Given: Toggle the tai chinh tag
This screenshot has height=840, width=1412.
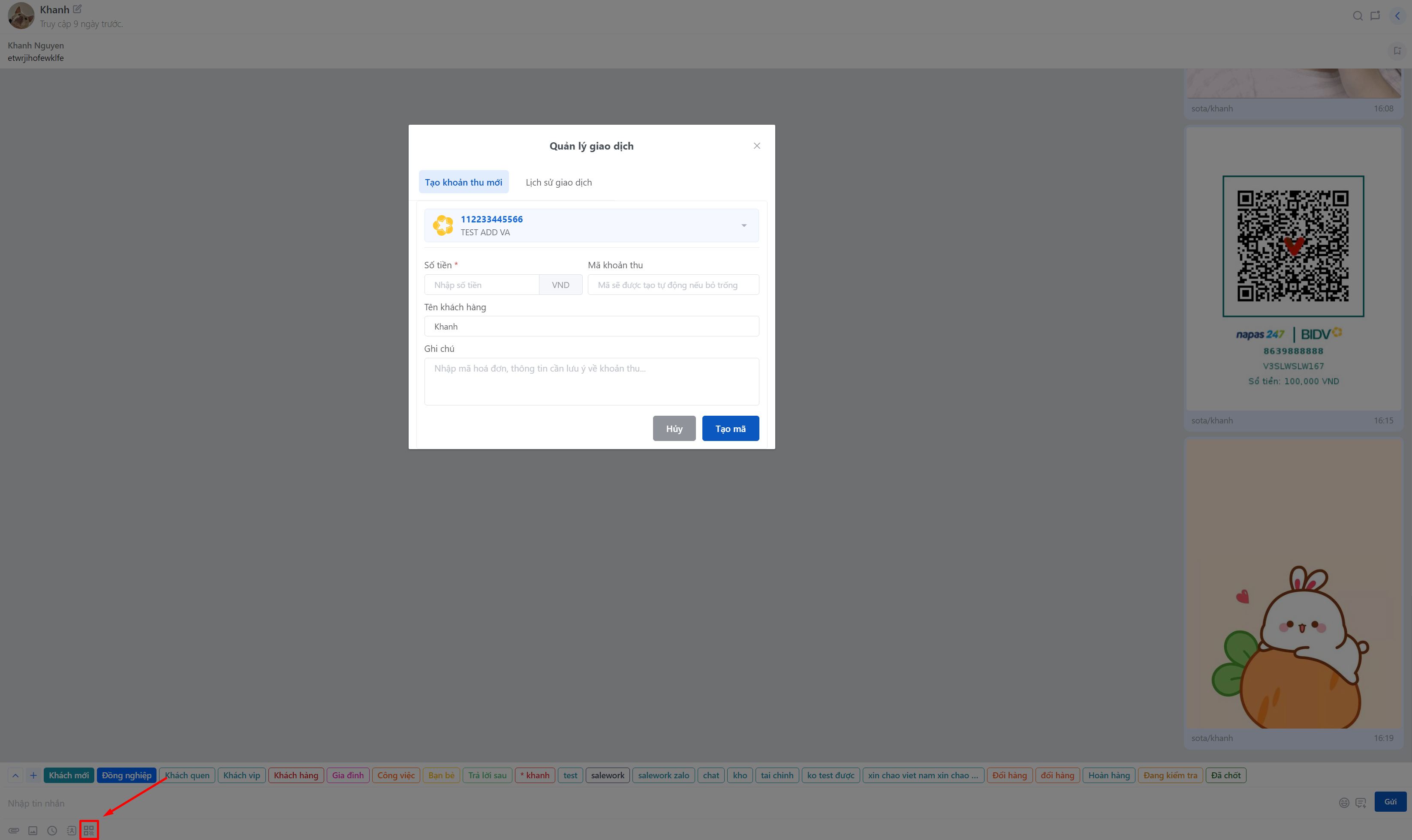Looking at the screenshot, I should [777, 775].
